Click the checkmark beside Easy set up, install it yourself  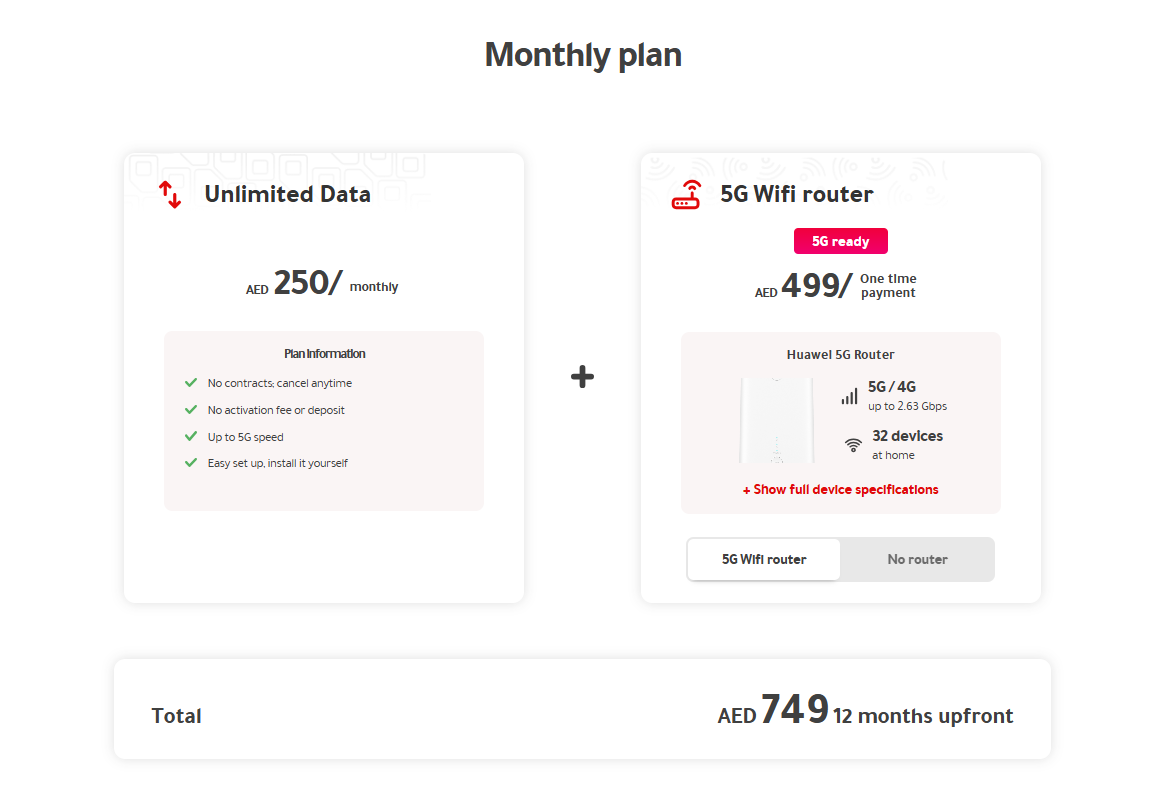point(191,462)
